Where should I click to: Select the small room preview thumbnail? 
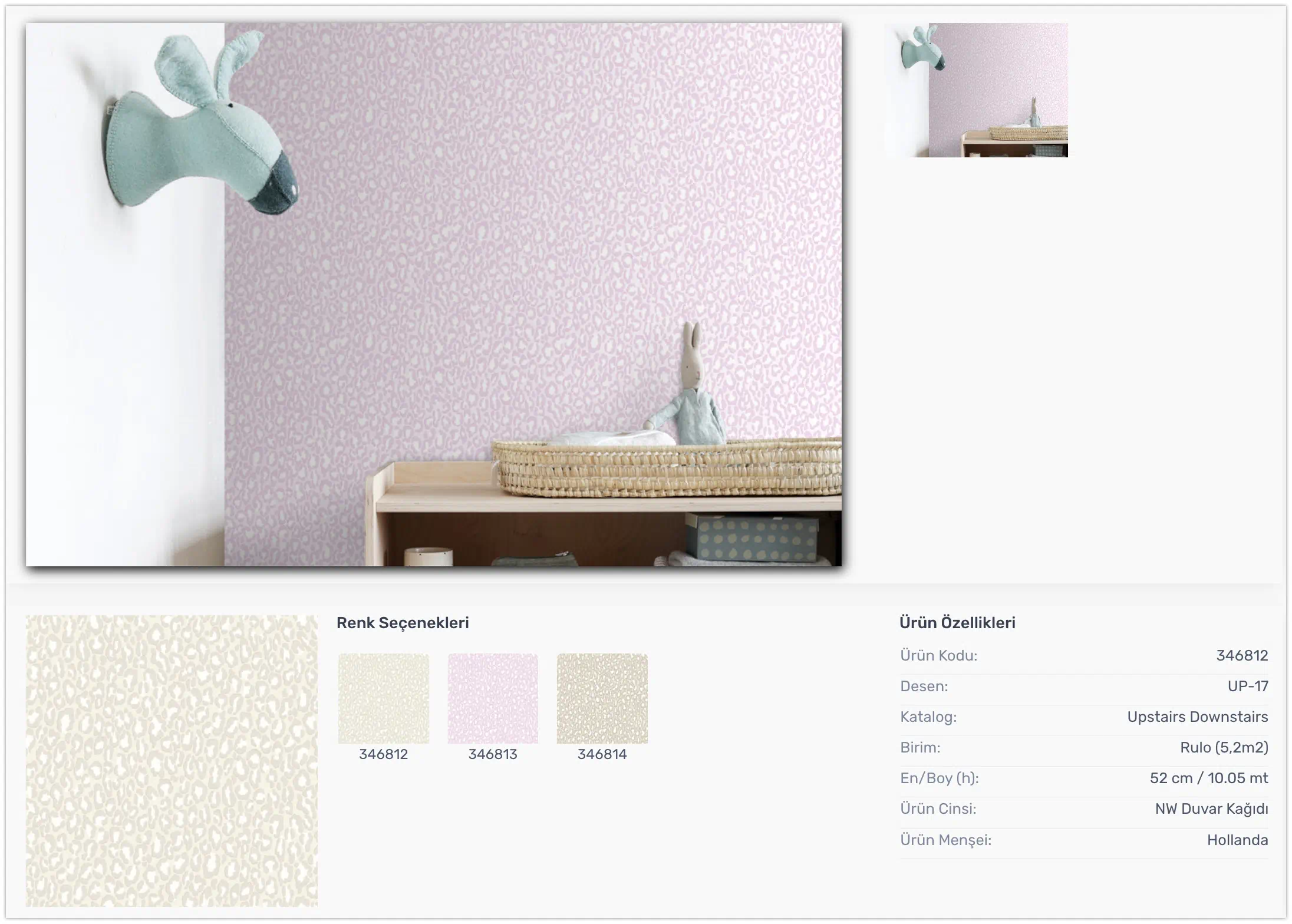[976, 90]
